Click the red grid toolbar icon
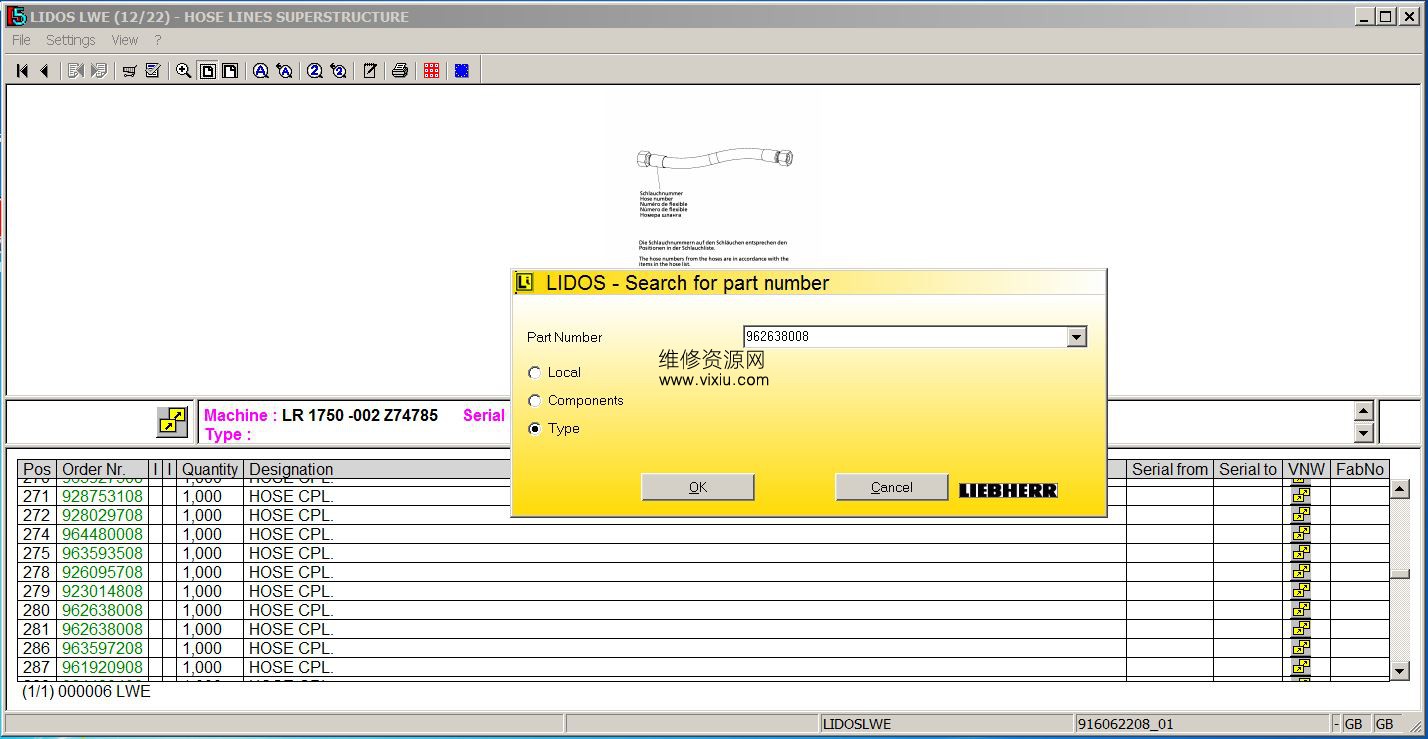 point(431,71)
